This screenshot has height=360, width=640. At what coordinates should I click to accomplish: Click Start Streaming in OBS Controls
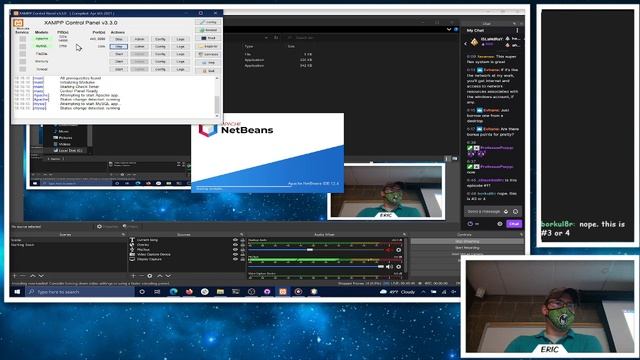[467, 241]
